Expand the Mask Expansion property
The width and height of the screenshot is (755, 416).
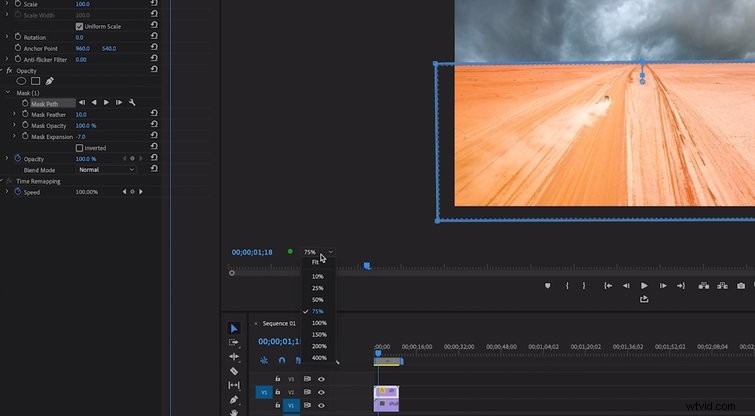(x=14, y=136)
